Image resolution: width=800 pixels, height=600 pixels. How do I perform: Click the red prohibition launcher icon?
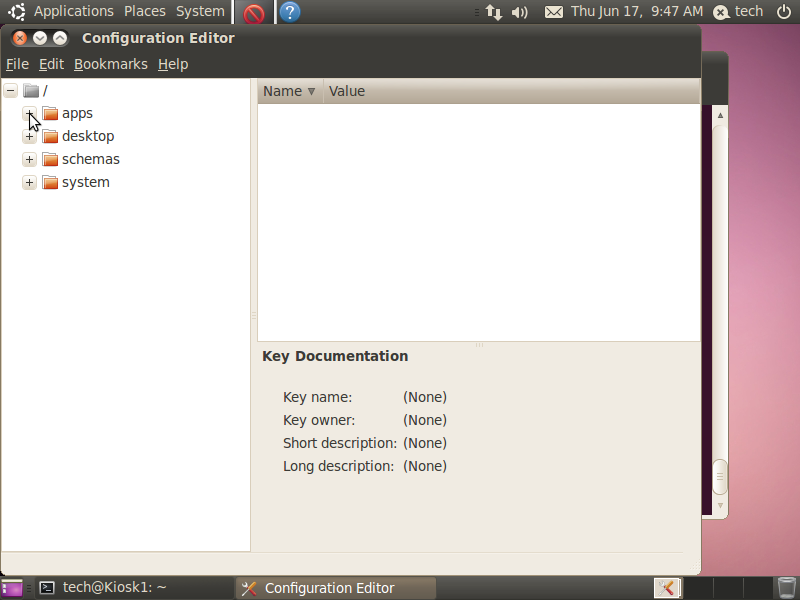tap(254, 12)
